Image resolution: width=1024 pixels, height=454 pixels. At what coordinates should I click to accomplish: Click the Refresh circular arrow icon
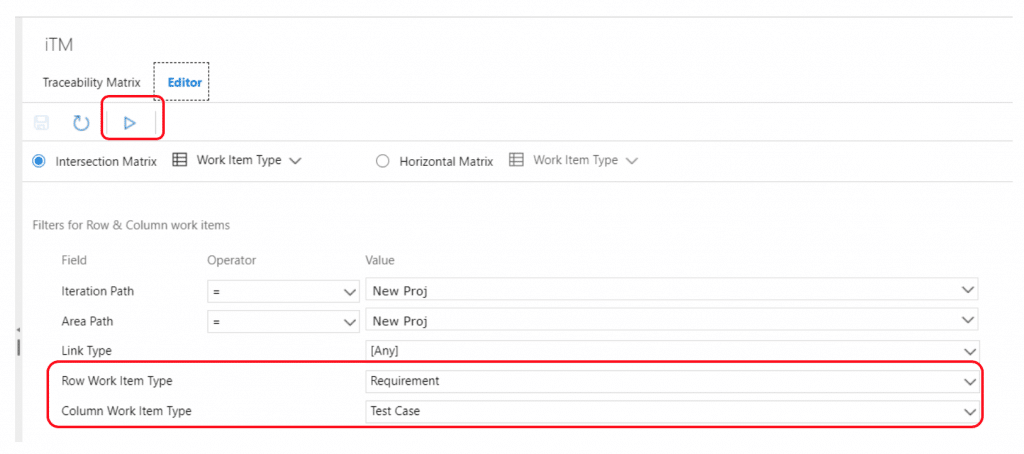80,123
